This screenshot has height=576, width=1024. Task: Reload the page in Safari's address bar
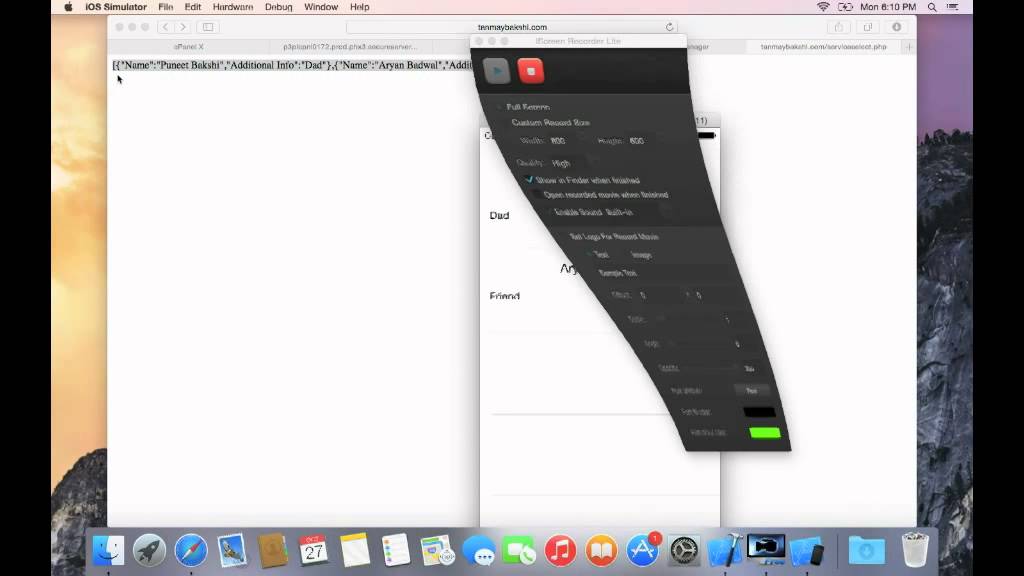pos(669,27)
